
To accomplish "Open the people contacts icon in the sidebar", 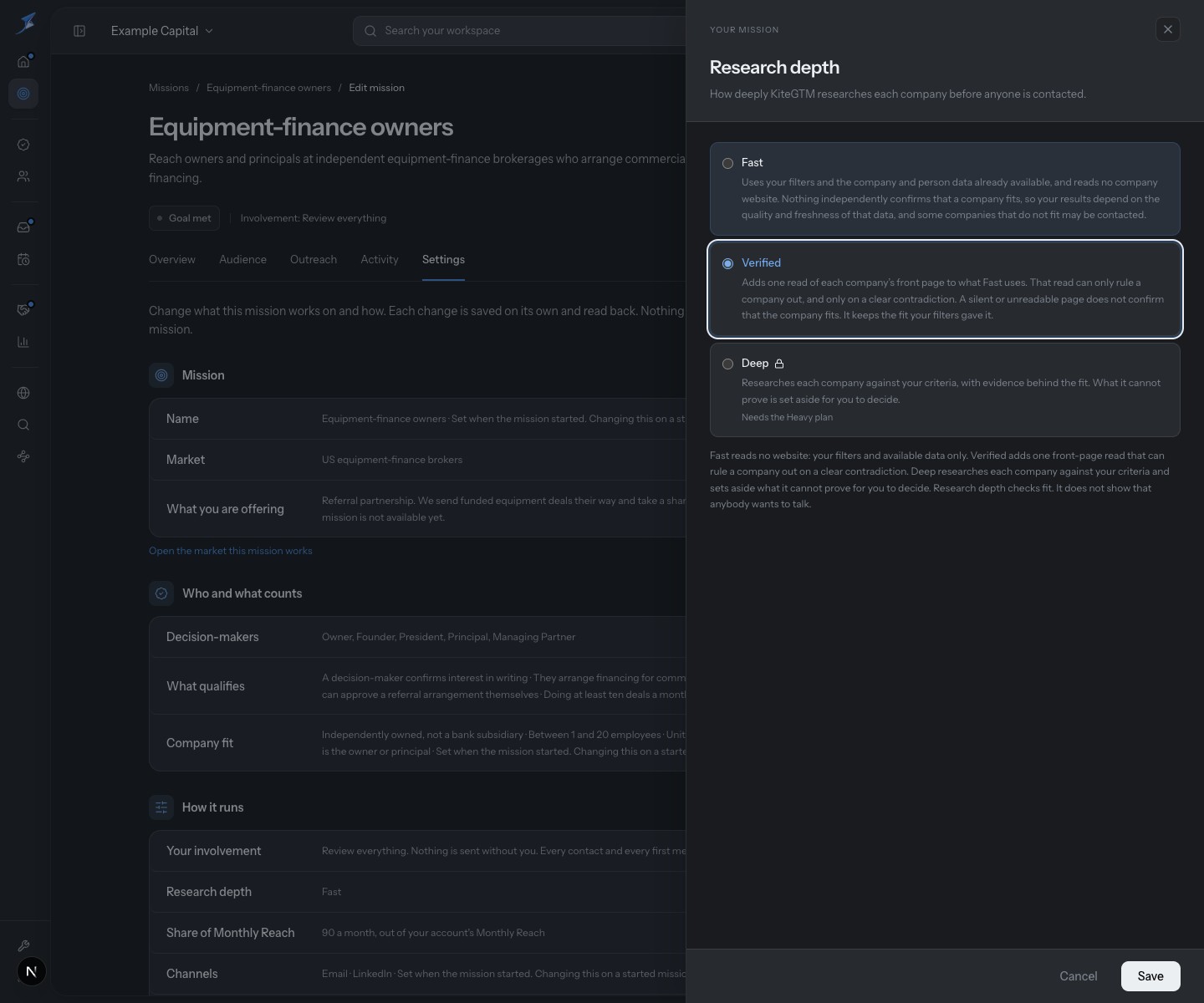I will [23, 176].
